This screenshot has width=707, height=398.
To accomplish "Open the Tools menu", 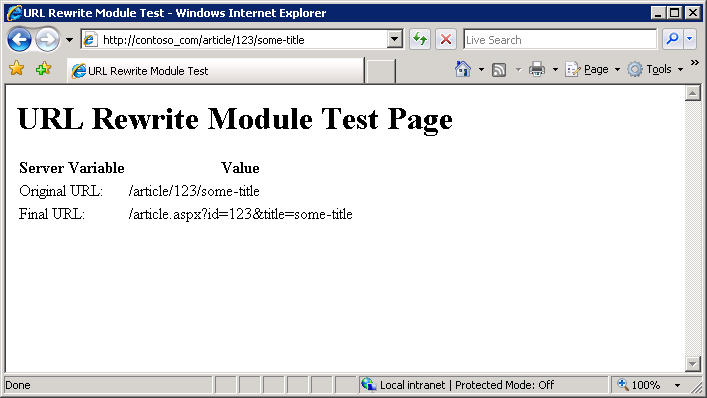I will point(655,69).
